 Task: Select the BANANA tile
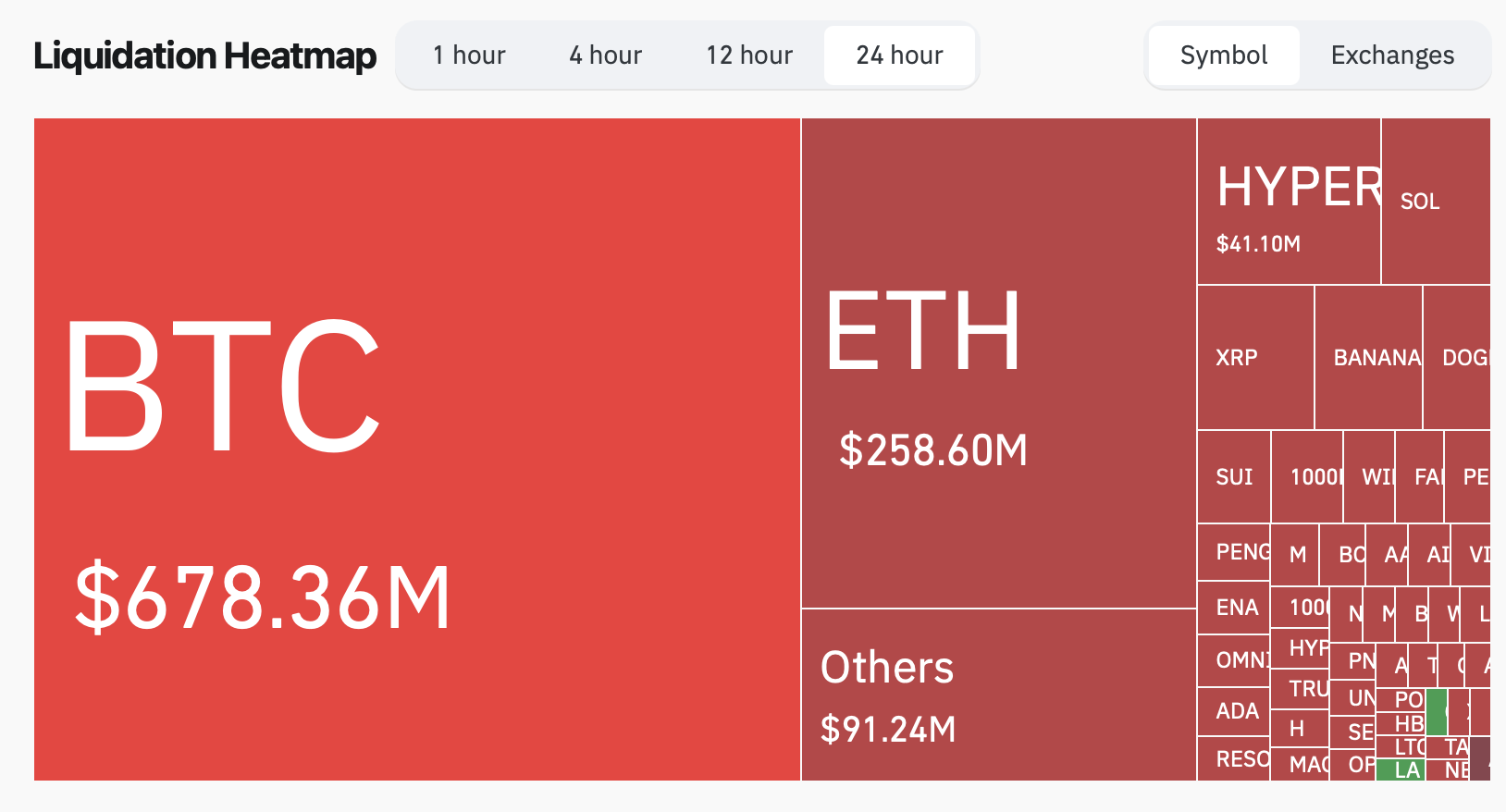tap(1368, 357)
